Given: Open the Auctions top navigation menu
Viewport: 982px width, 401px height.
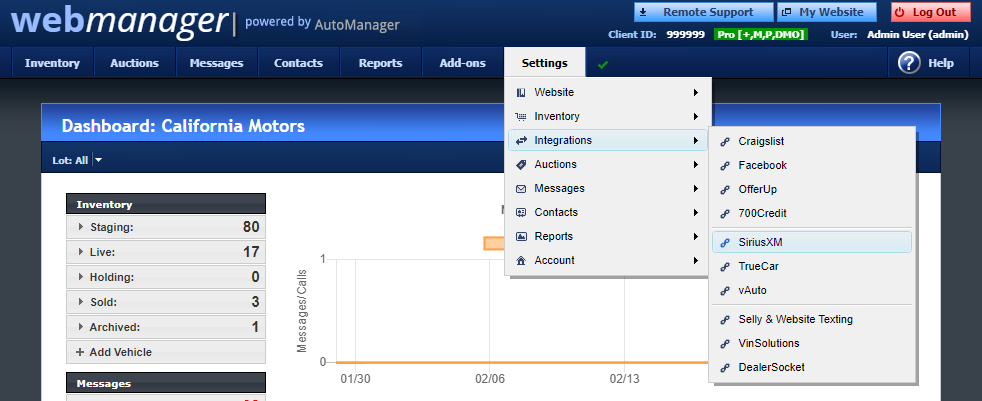Looking at the screenshot, I should pos(135,63).
